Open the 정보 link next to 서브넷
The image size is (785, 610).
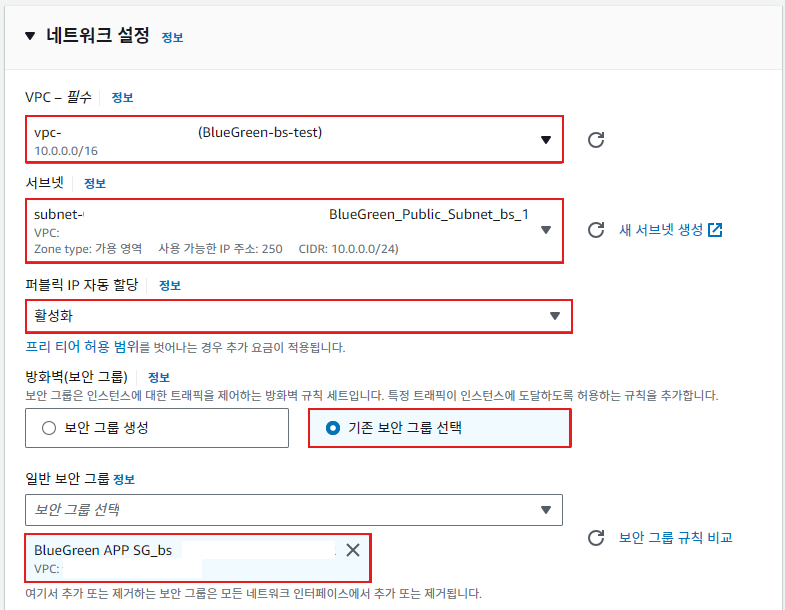click(x=95, y=183)
